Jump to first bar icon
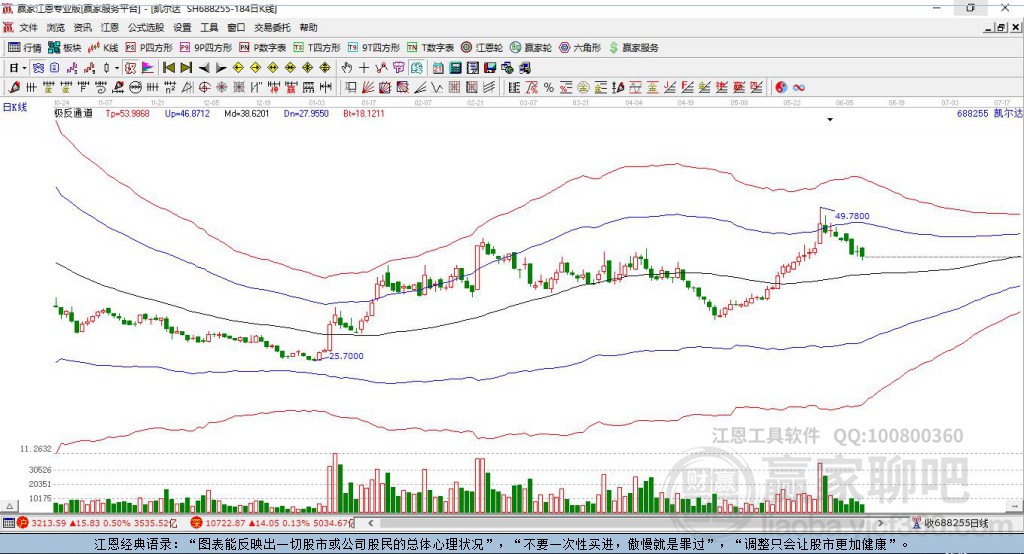The height and width of the screenshot is (554, 1024). tap(168, 68)
